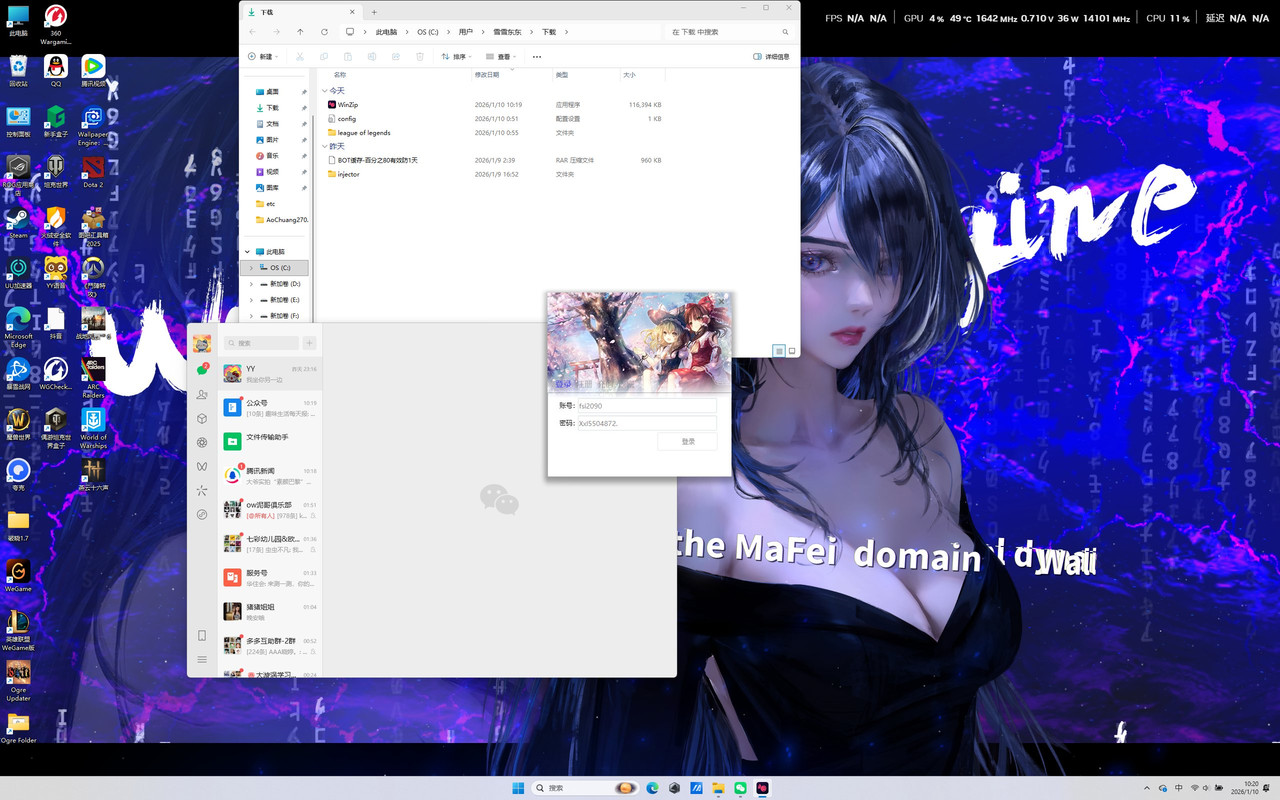
Task: Open the Dota 2 desktop icon
Action: [93, 171]
